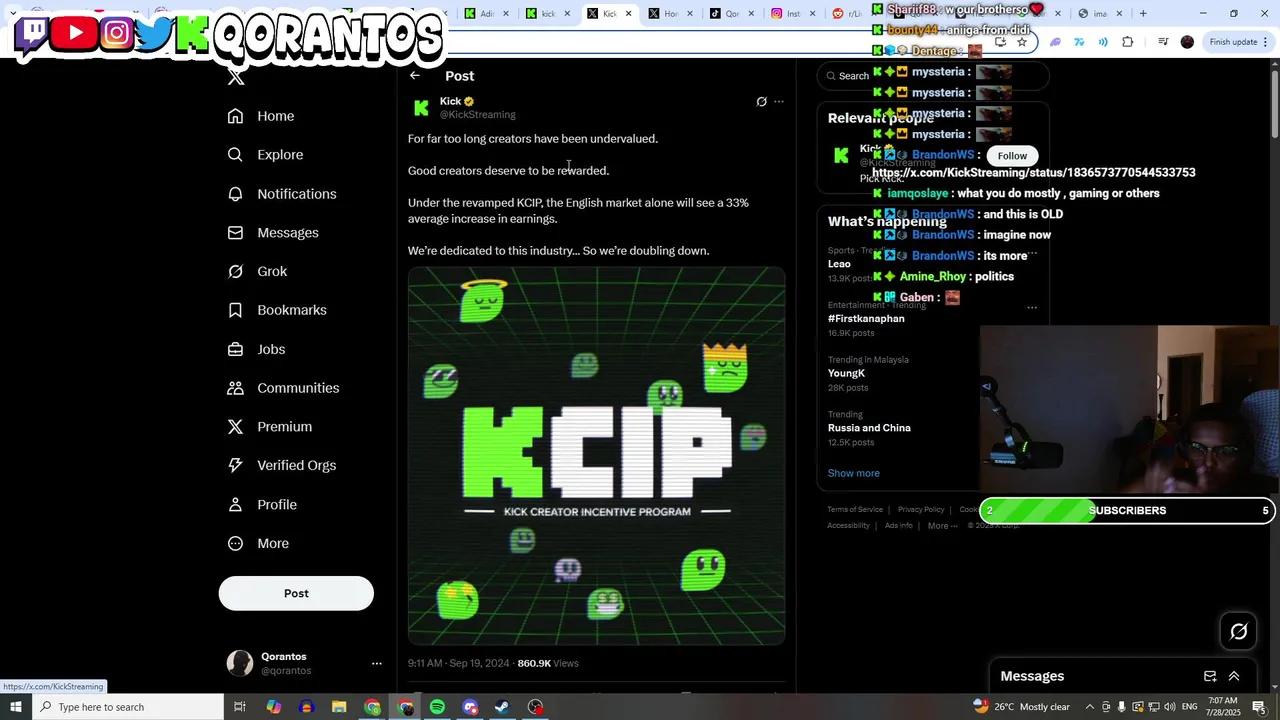Click the Profile person icon
This screenshot has height=720, width=1280.
235,505
